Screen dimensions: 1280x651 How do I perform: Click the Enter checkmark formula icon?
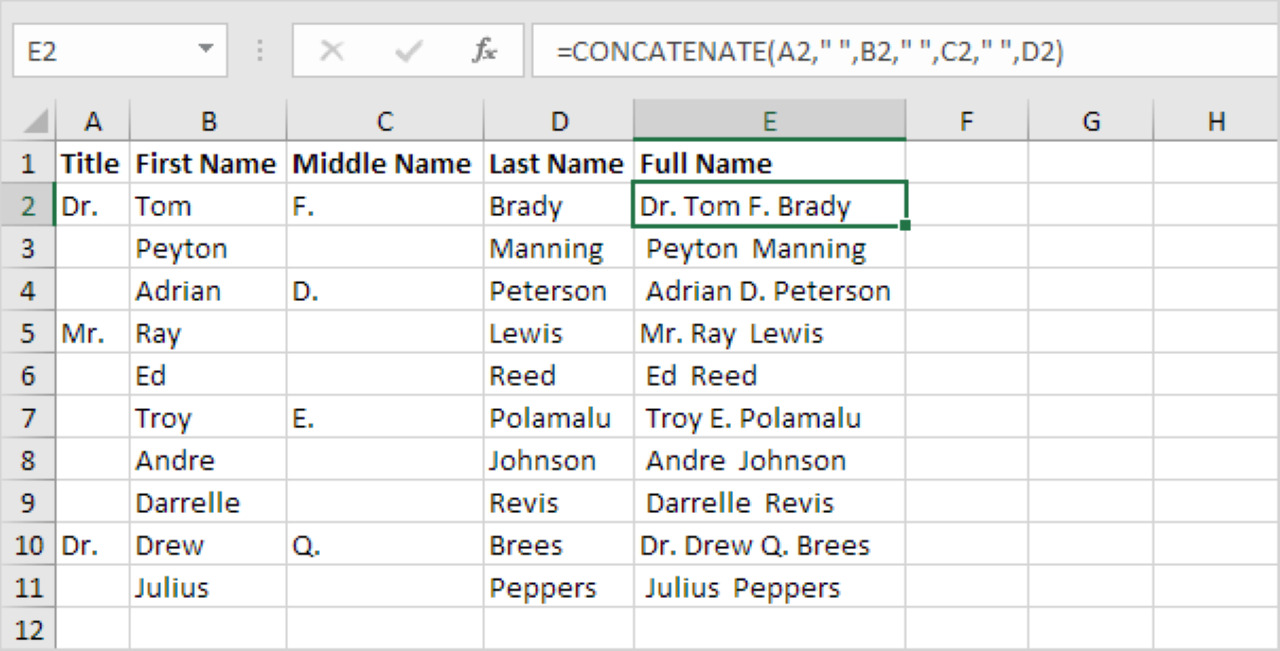click(408, 51)
